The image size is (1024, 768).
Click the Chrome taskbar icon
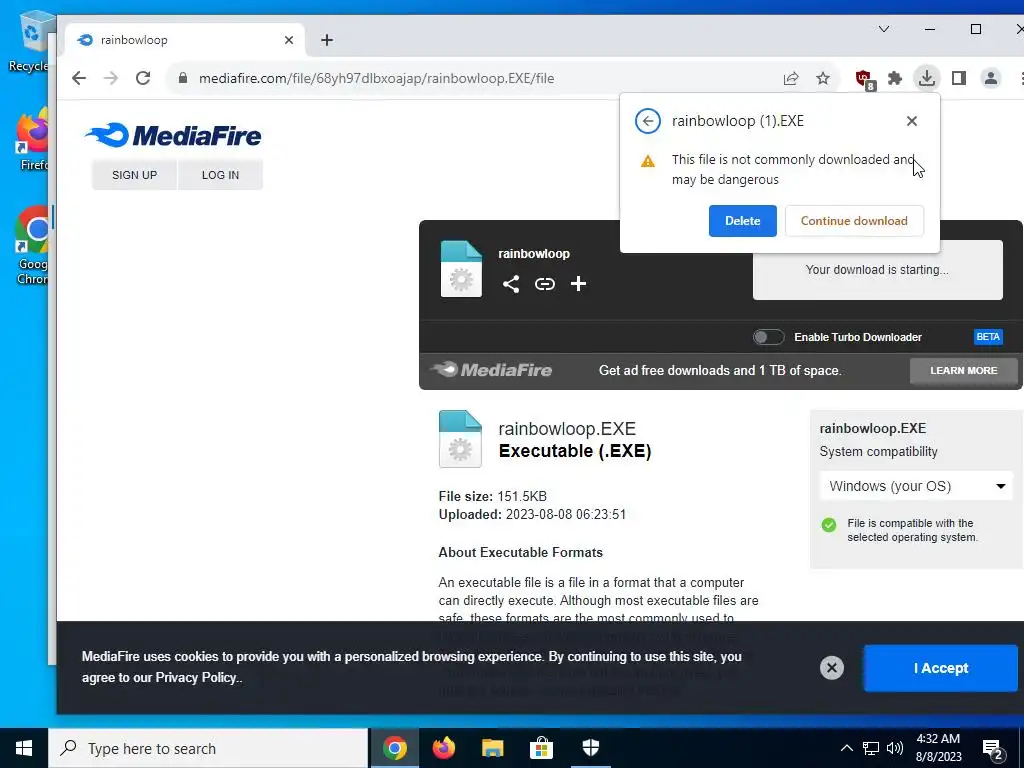[x=395, y=748]
